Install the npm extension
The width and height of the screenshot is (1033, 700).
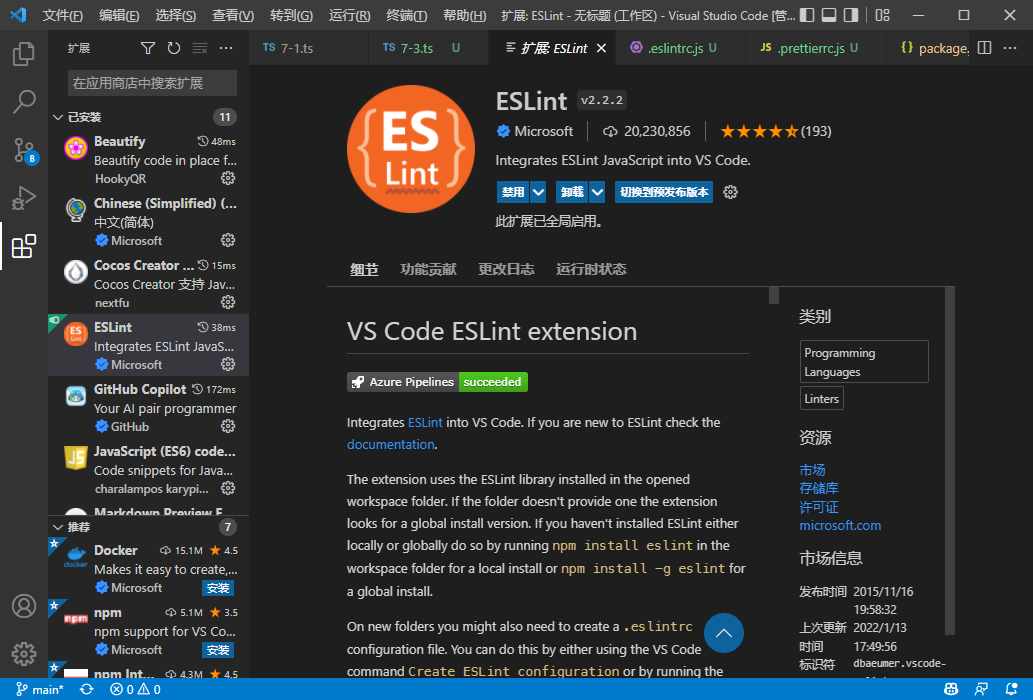(217, 650)
